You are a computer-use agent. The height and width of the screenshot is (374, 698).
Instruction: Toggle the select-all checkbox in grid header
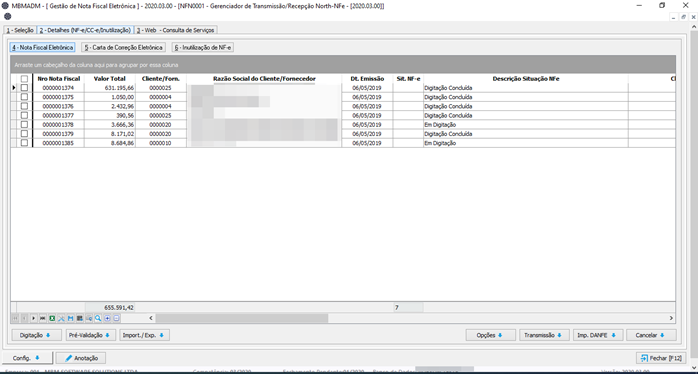(x=24, y=79)
